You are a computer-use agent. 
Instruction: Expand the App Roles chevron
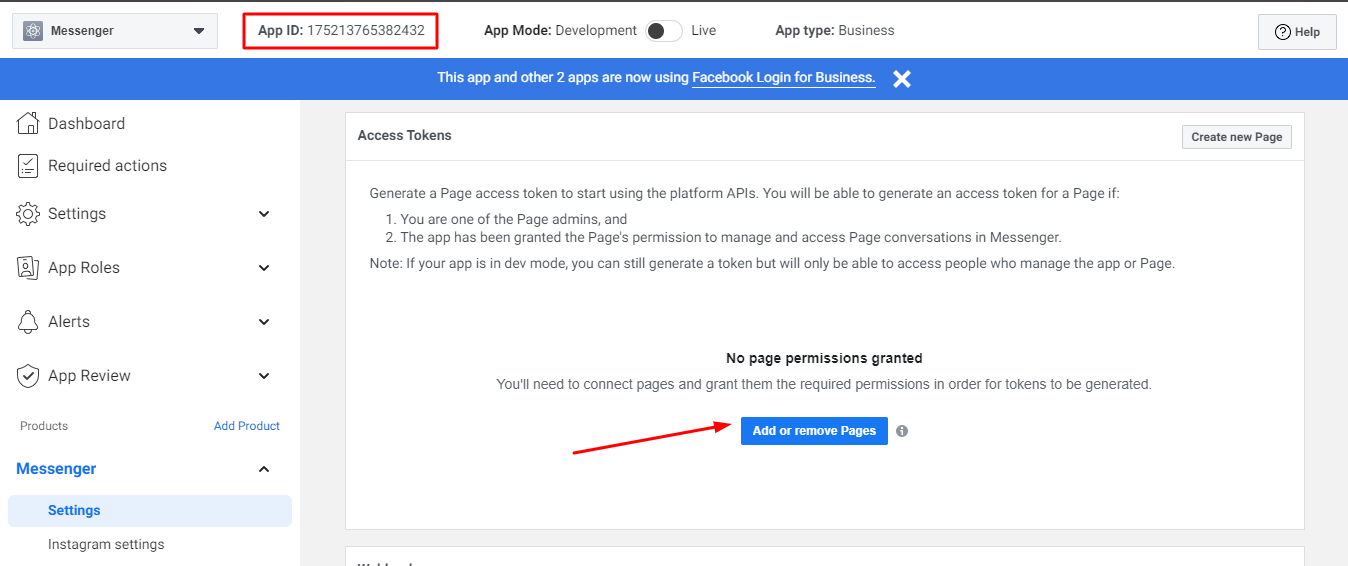264,268
